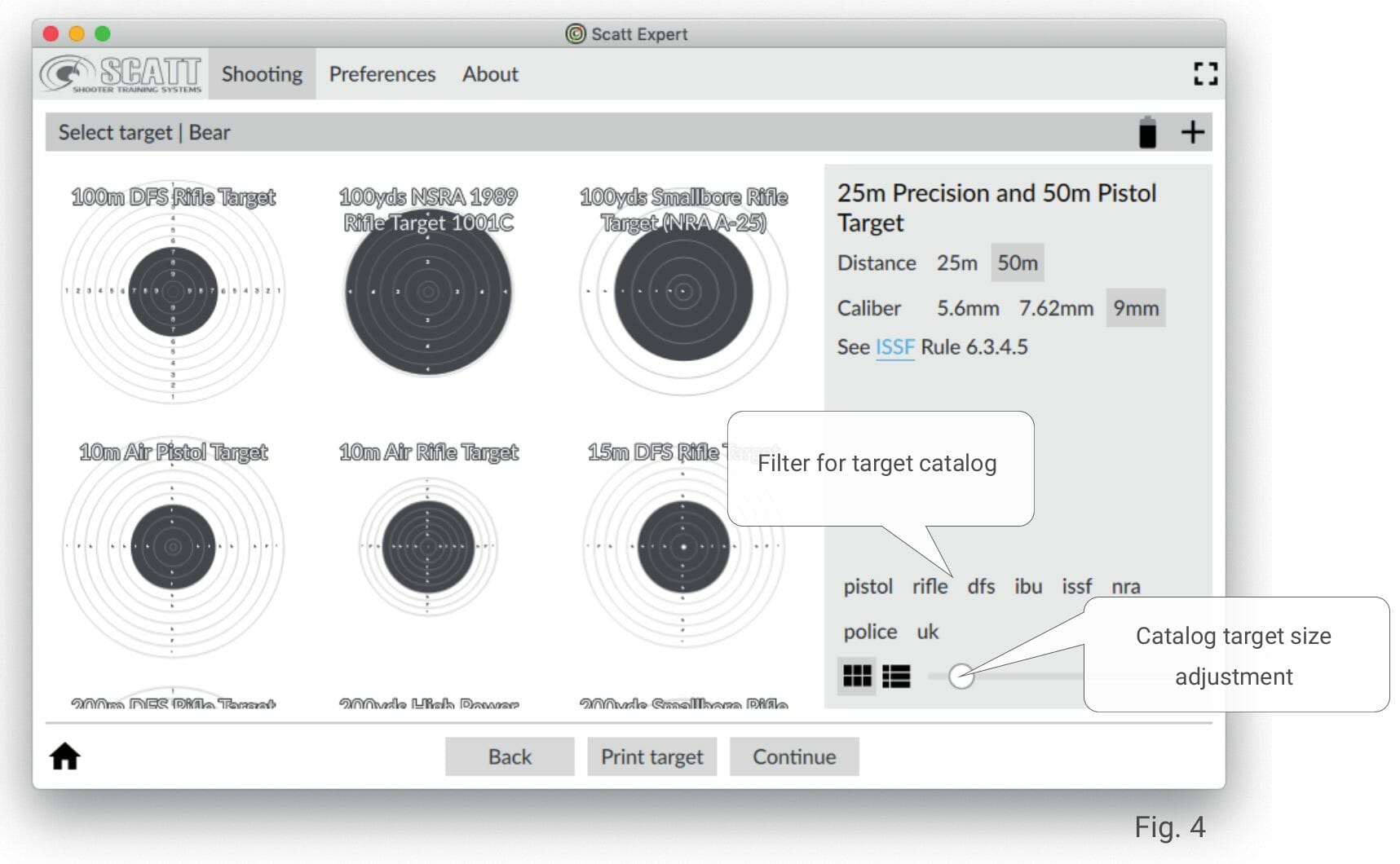The width and height of the screenshot is (1400, 864).
Task: Select the 7.62mm caliber option
Action: click(1058, 308)
